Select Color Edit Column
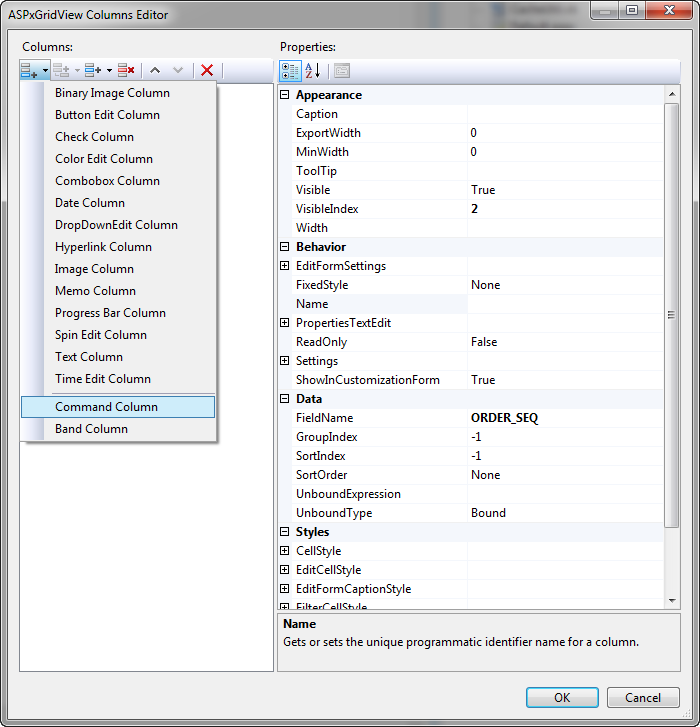The image size is (700, 727). click(x=104, y=159)
